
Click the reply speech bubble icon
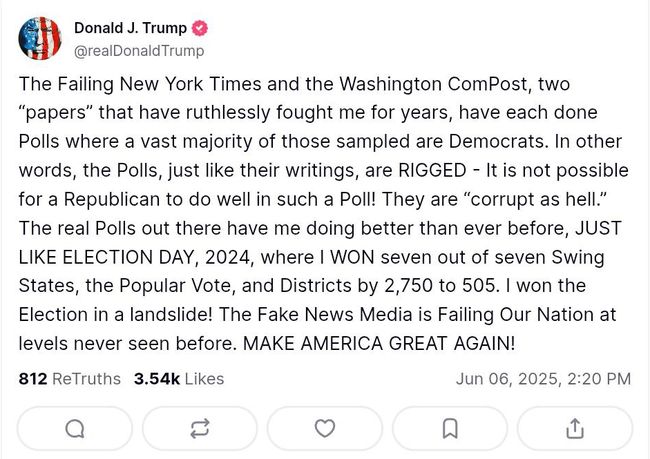74,428
